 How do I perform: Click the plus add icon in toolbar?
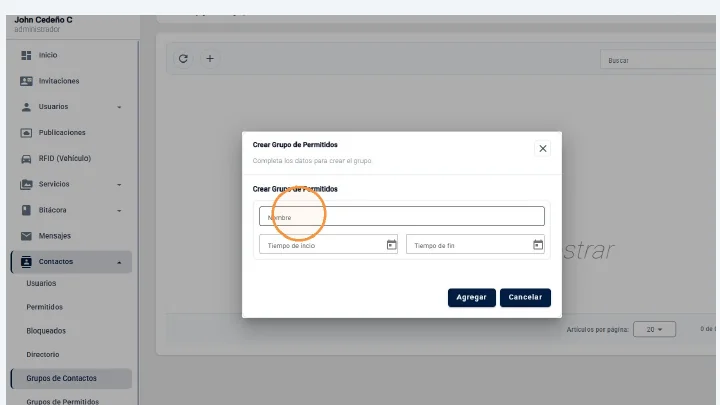tap(210, 59)
